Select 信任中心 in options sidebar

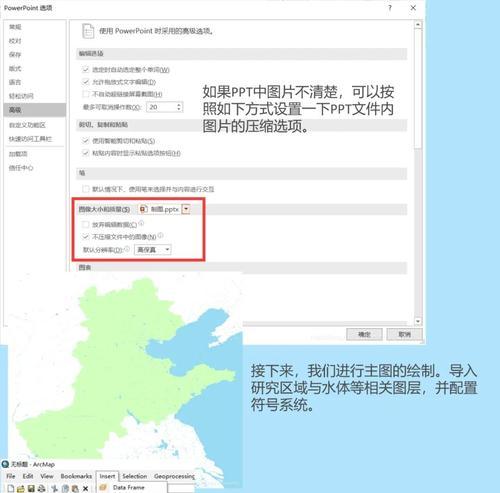click(21, 168)
